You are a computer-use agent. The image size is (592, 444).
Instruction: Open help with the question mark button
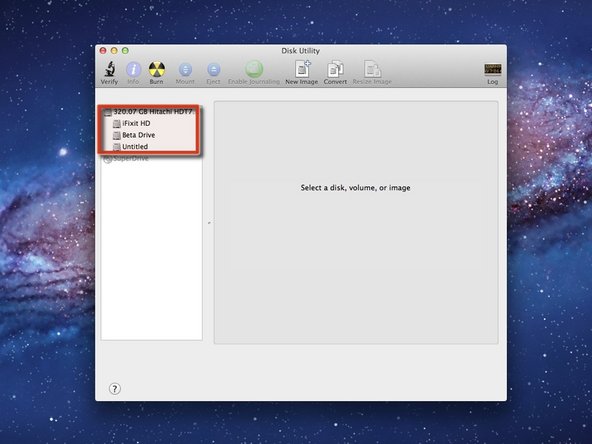[x=115, y=389]
